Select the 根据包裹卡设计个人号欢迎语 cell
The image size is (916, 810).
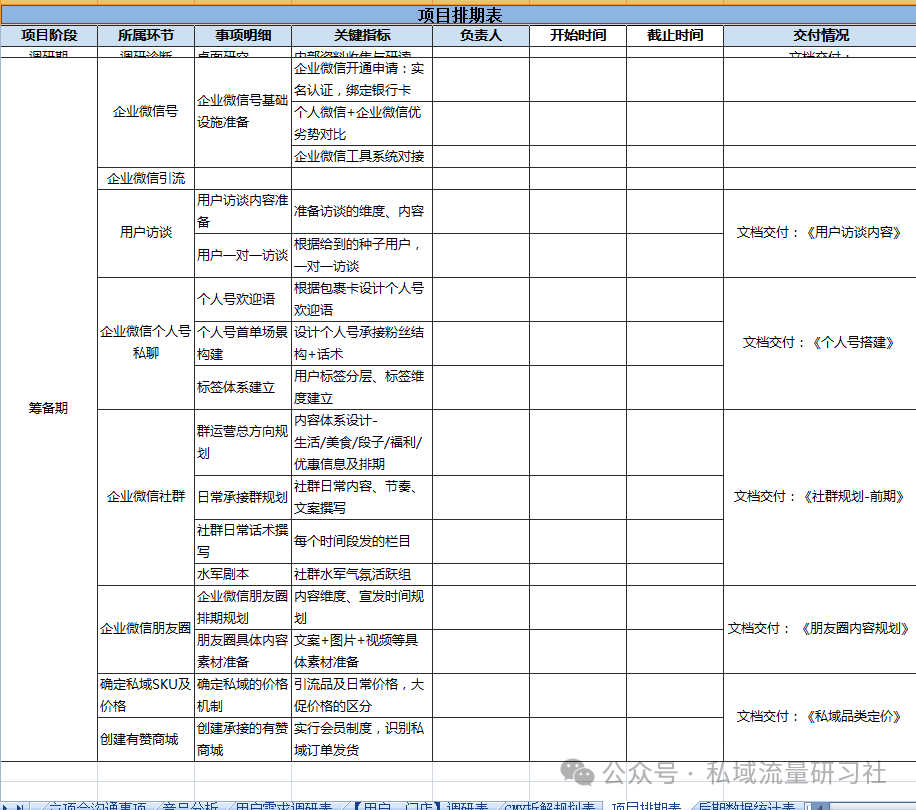click(x=362, y=300)
